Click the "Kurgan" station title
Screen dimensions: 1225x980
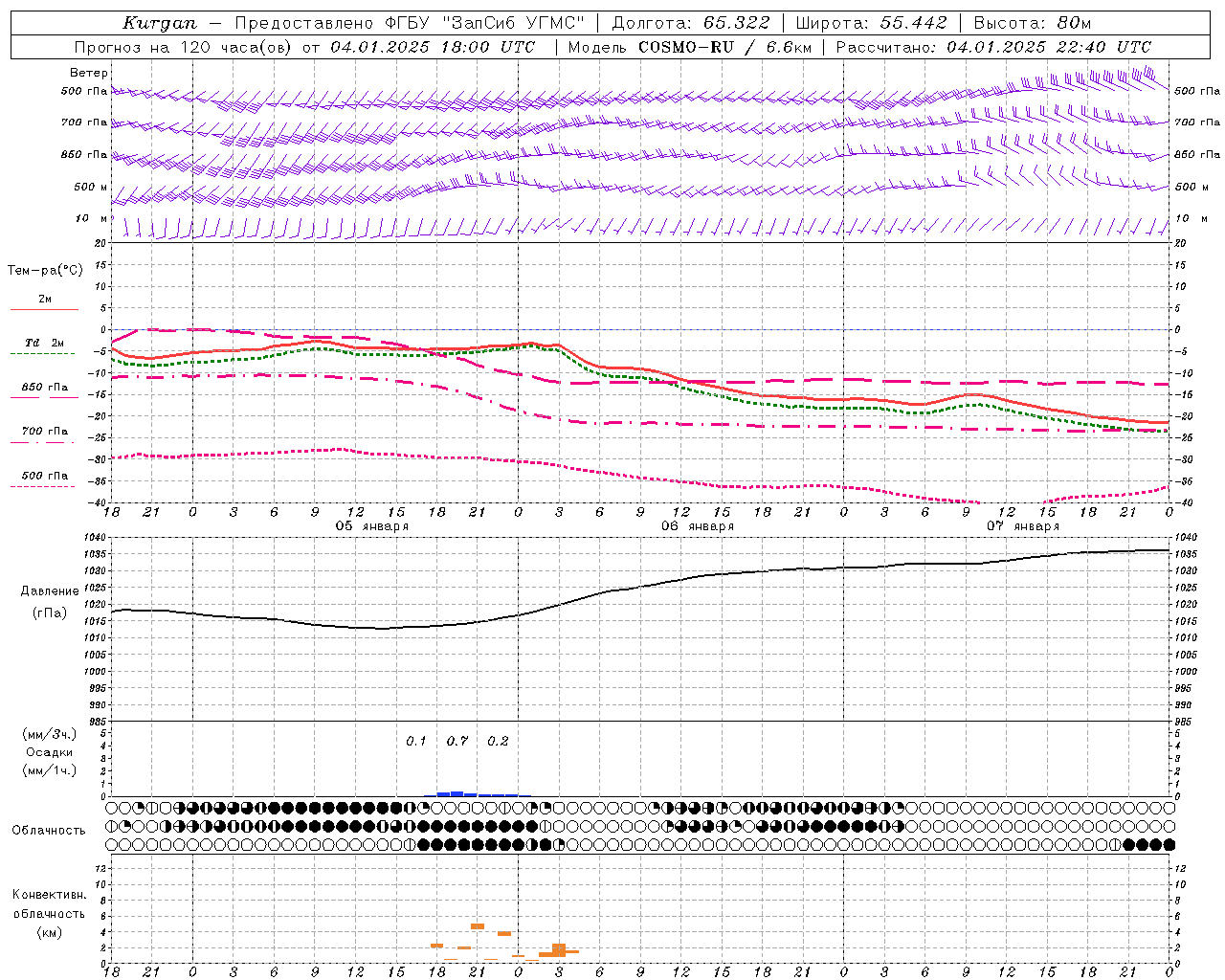pyautogui.click(x=160, y=23)
